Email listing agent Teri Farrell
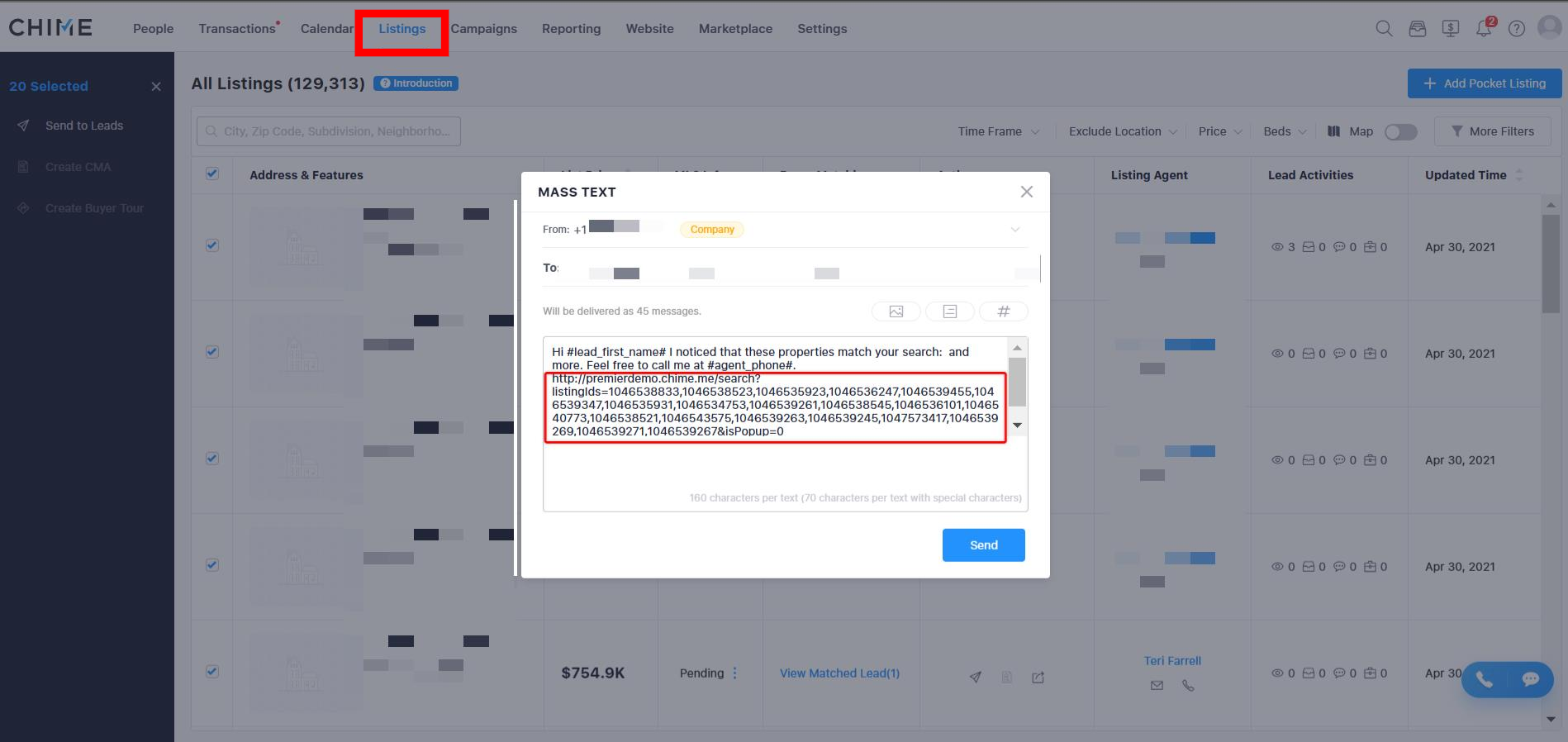Screen dimensions: 1568x742 tap(1157, 685)
